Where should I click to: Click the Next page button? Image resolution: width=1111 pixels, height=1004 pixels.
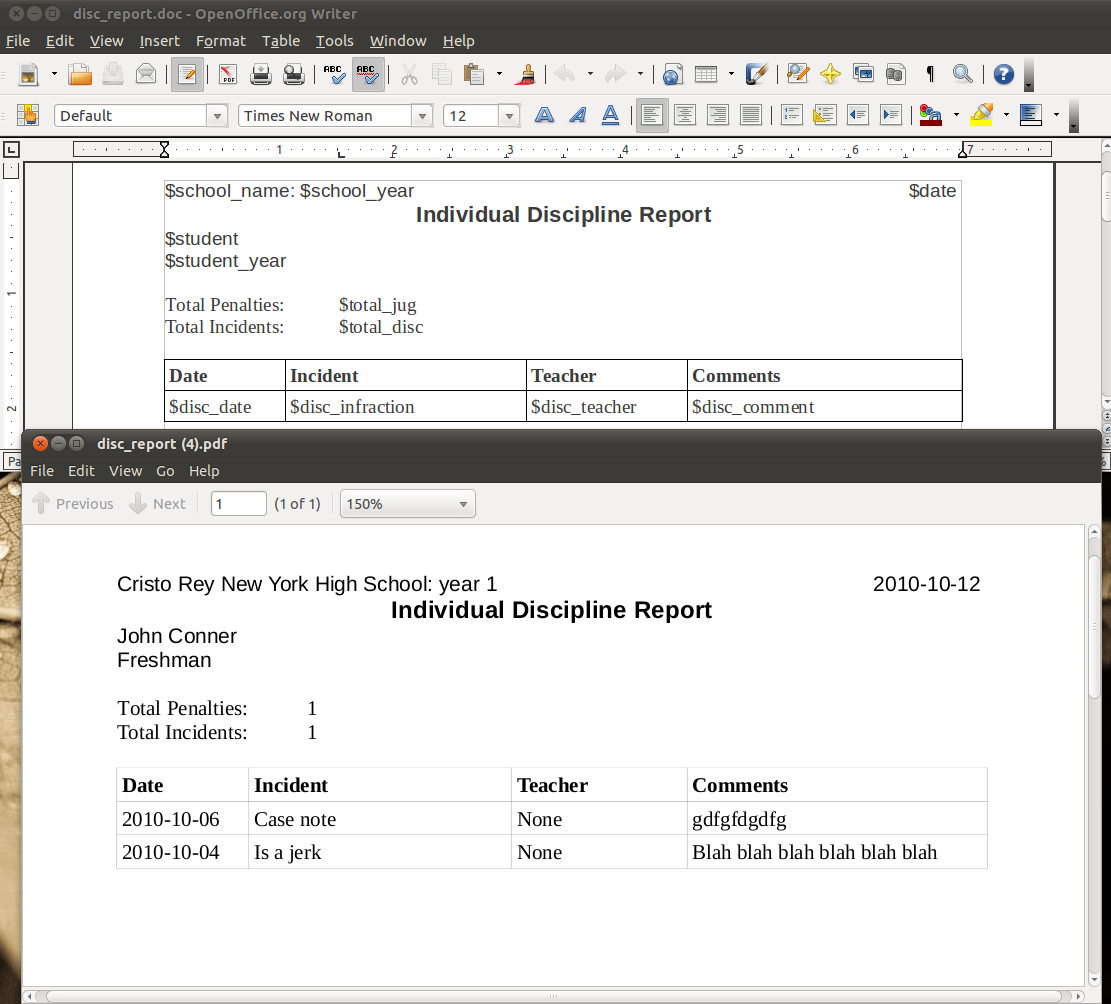(158, 504)
